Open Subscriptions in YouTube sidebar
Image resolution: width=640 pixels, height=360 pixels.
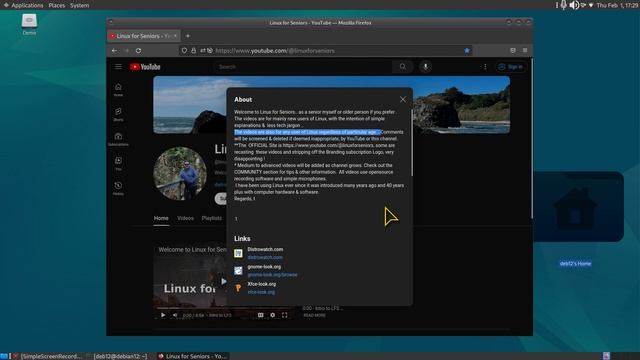pyautogui.click(x=118, y=139)
